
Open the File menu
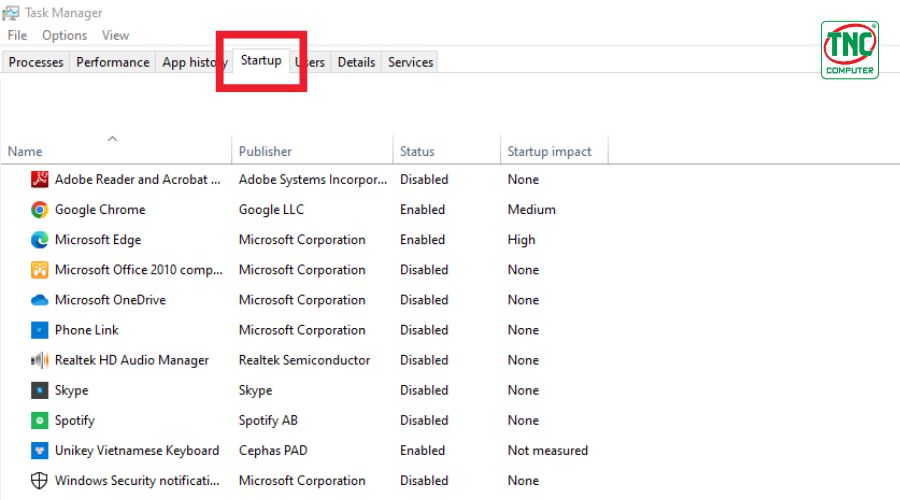[x=17, y=36]
